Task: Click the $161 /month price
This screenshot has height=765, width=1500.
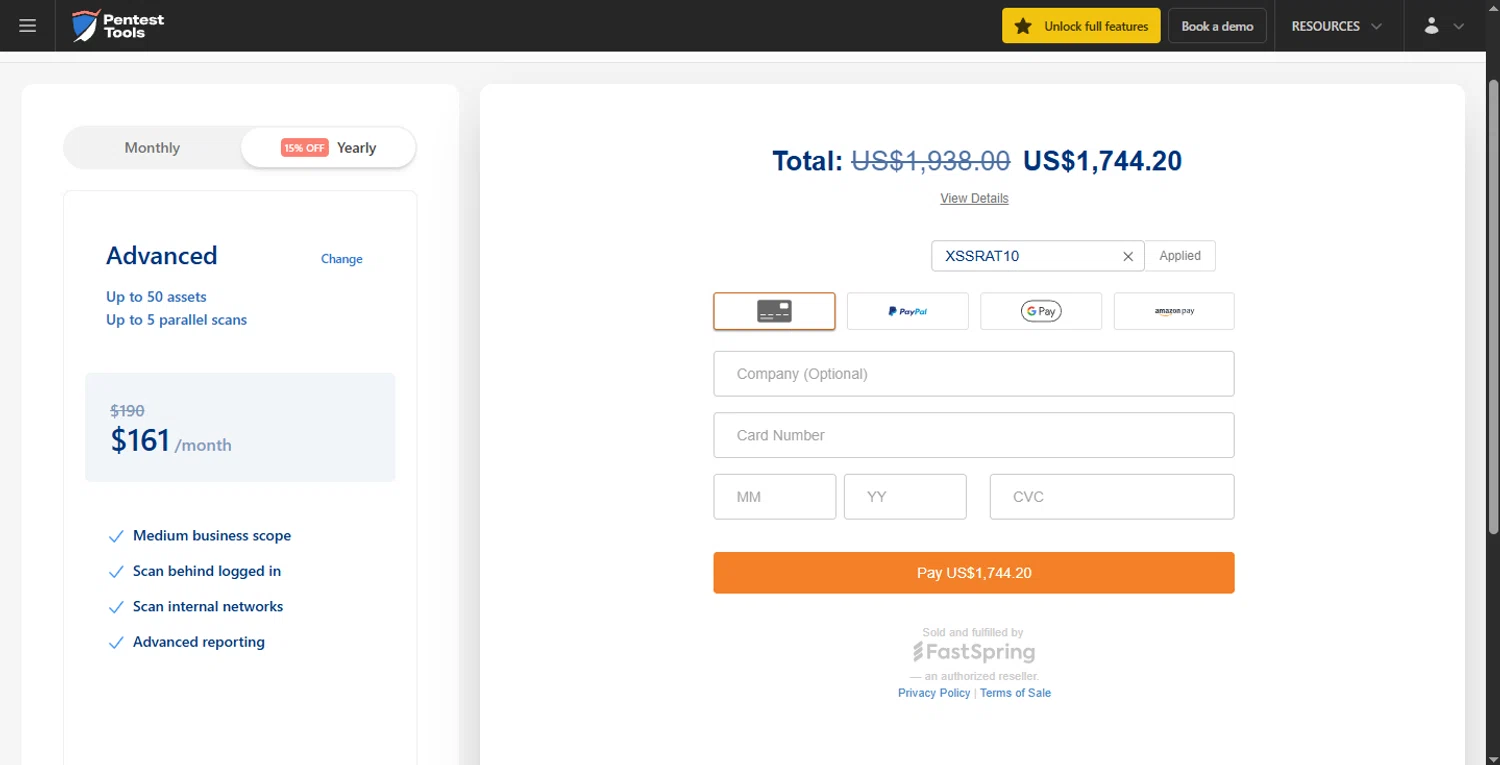Action: pyautogui.click(x=171, y=441)
